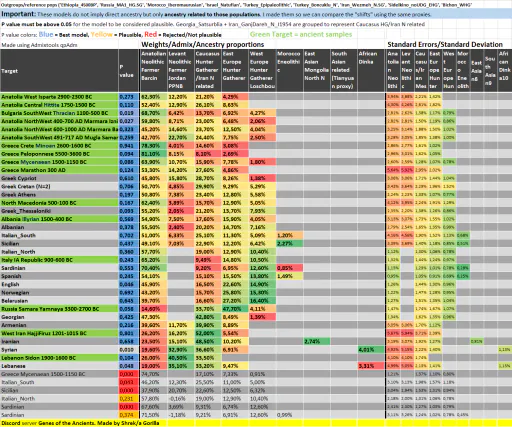
Task: Select the 'African Dinka' proportions header cell
Action: (371, 71)
